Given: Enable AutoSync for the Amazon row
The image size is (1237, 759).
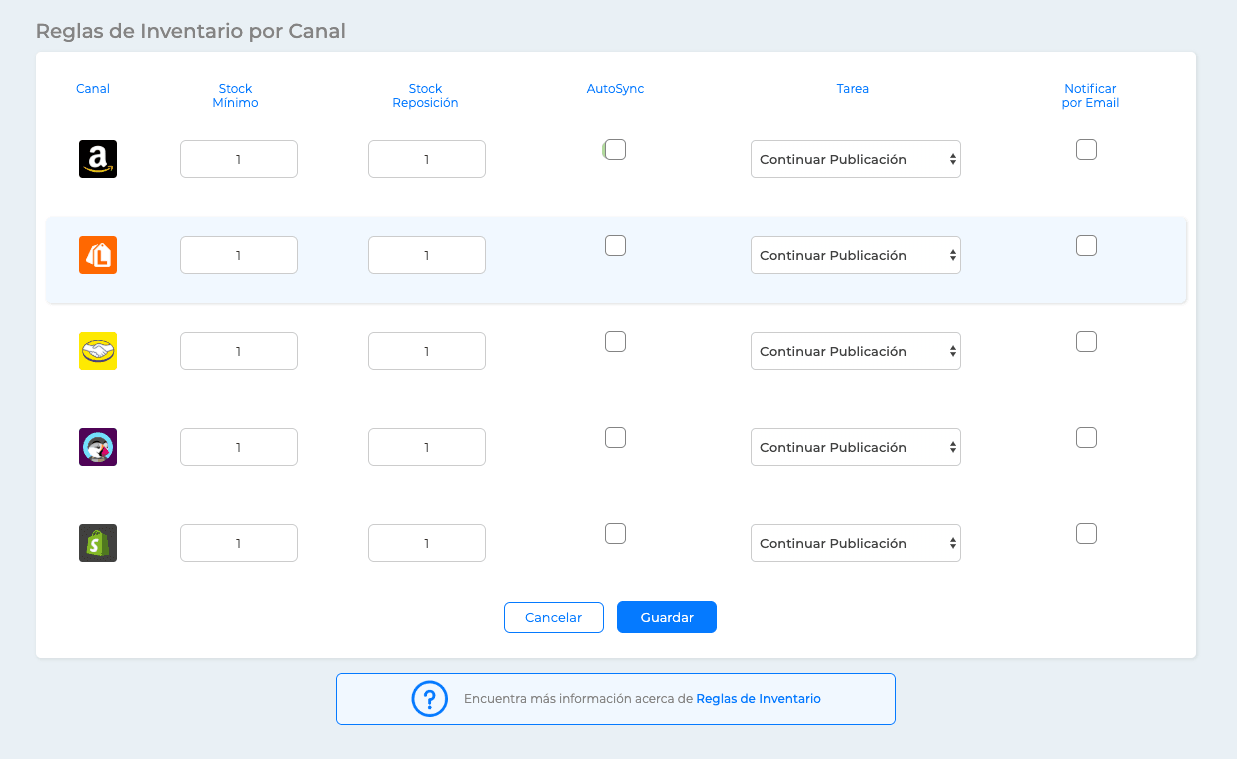Looking at the screenshot, I should pos(616,150).
